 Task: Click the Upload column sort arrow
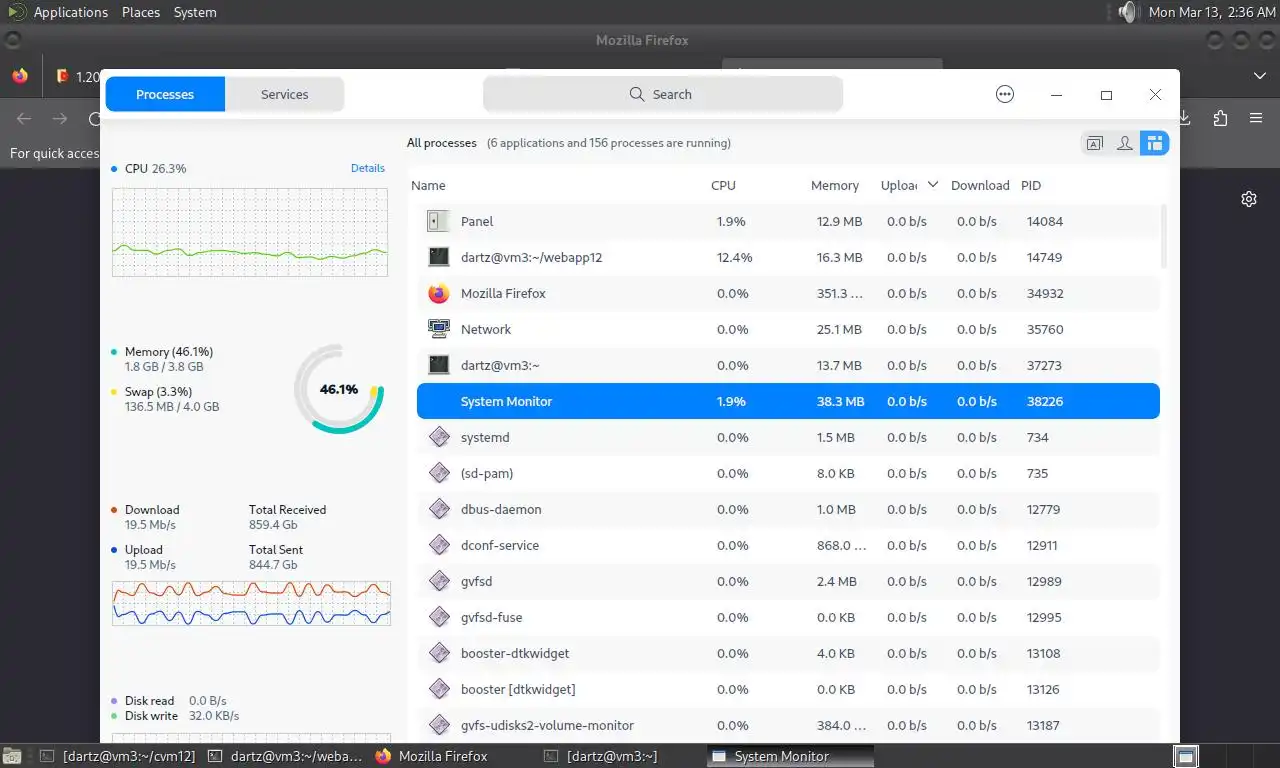[x=933, y=185]
